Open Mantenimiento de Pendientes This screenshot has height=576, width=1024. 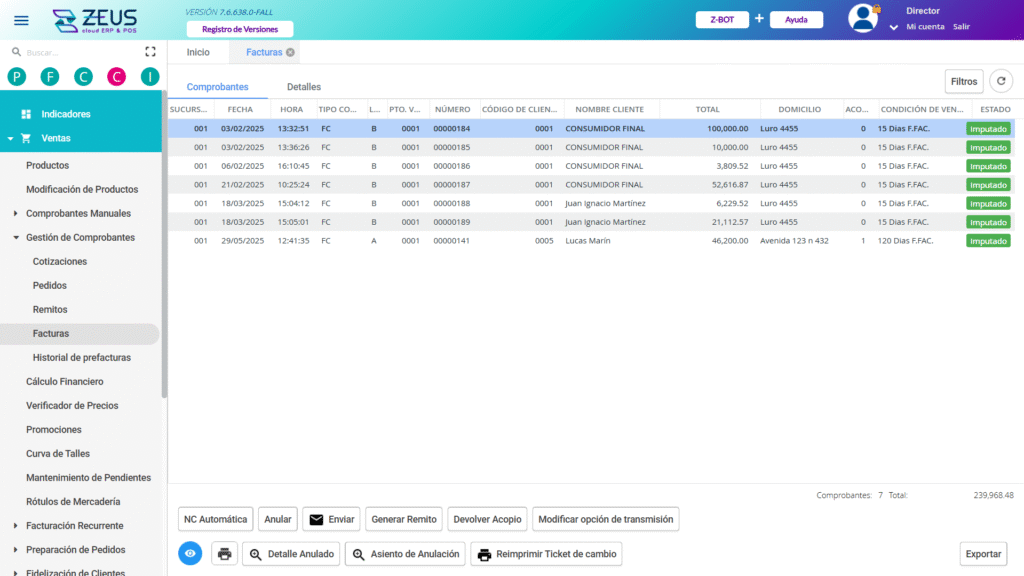[88, 478]
